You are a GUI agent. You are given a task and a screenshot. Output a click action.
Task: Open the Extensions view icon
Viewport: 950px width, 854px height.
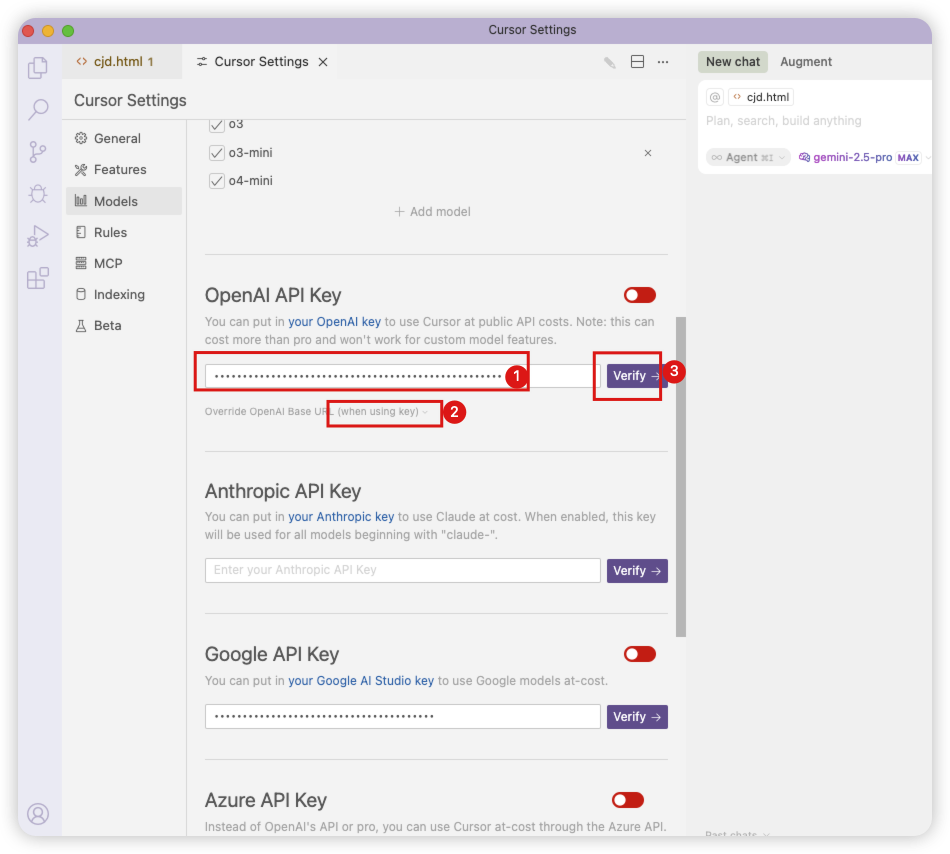click(38, 278)
